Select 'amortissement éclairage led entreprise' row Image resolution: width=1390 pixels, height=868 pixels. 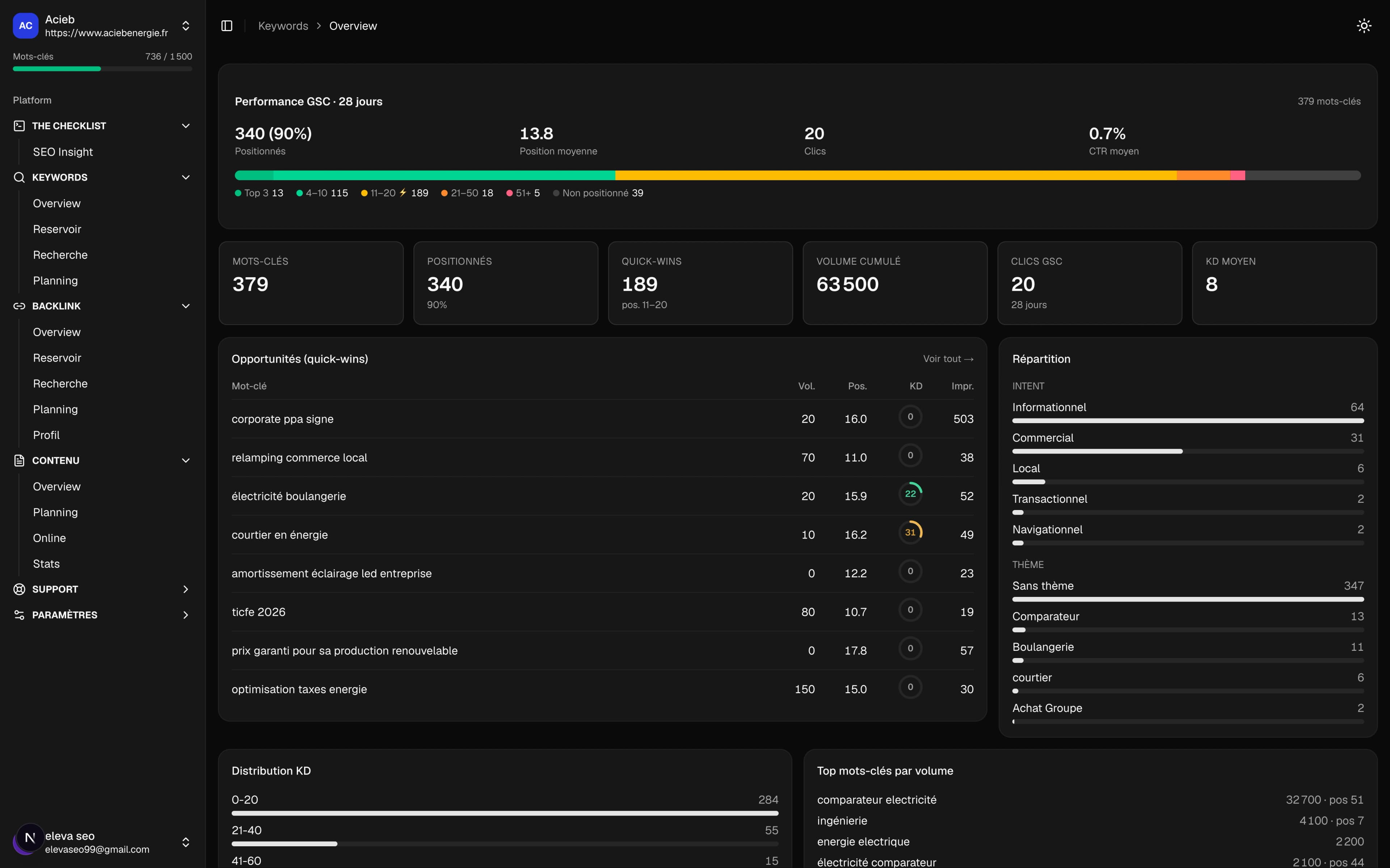[603, 573]
